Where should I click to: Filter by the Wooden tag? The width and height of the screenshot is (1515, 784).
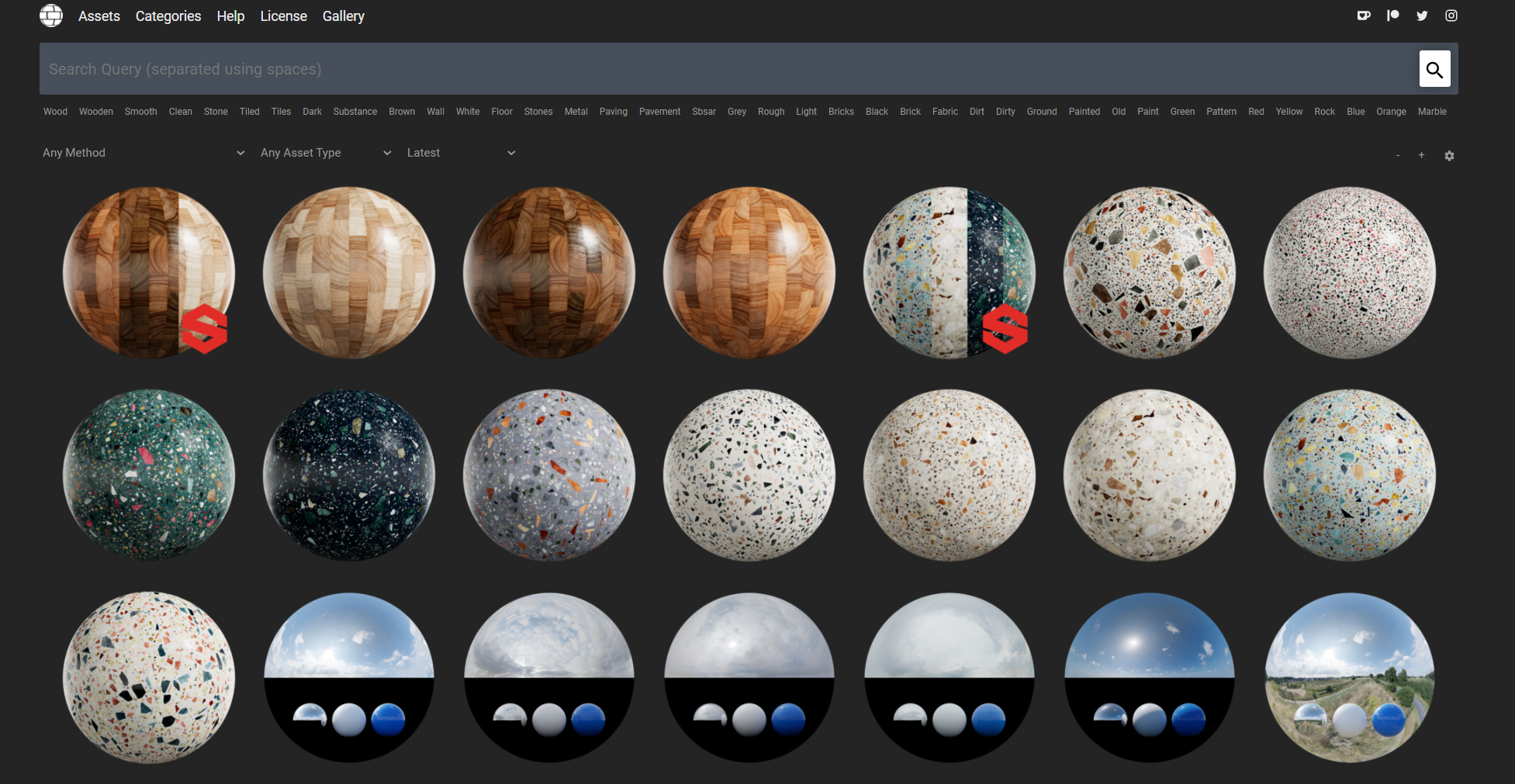(96, 112)
